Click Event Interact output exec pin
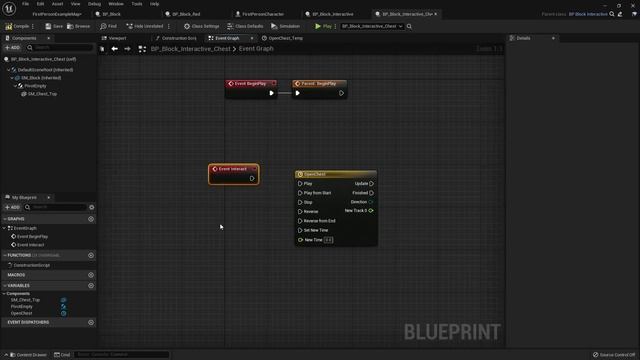640x360 pixels. [252, 178]
